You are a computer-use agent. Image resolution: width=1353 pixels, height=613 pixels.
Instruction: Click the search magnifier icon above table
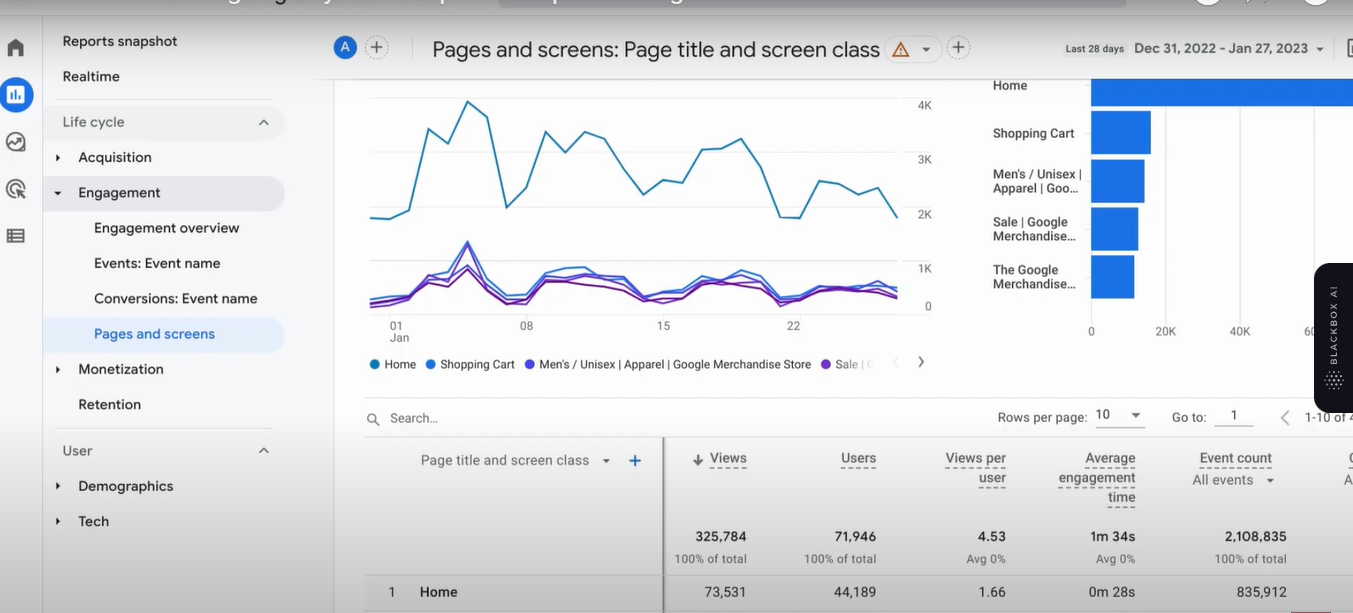point(373,419)
